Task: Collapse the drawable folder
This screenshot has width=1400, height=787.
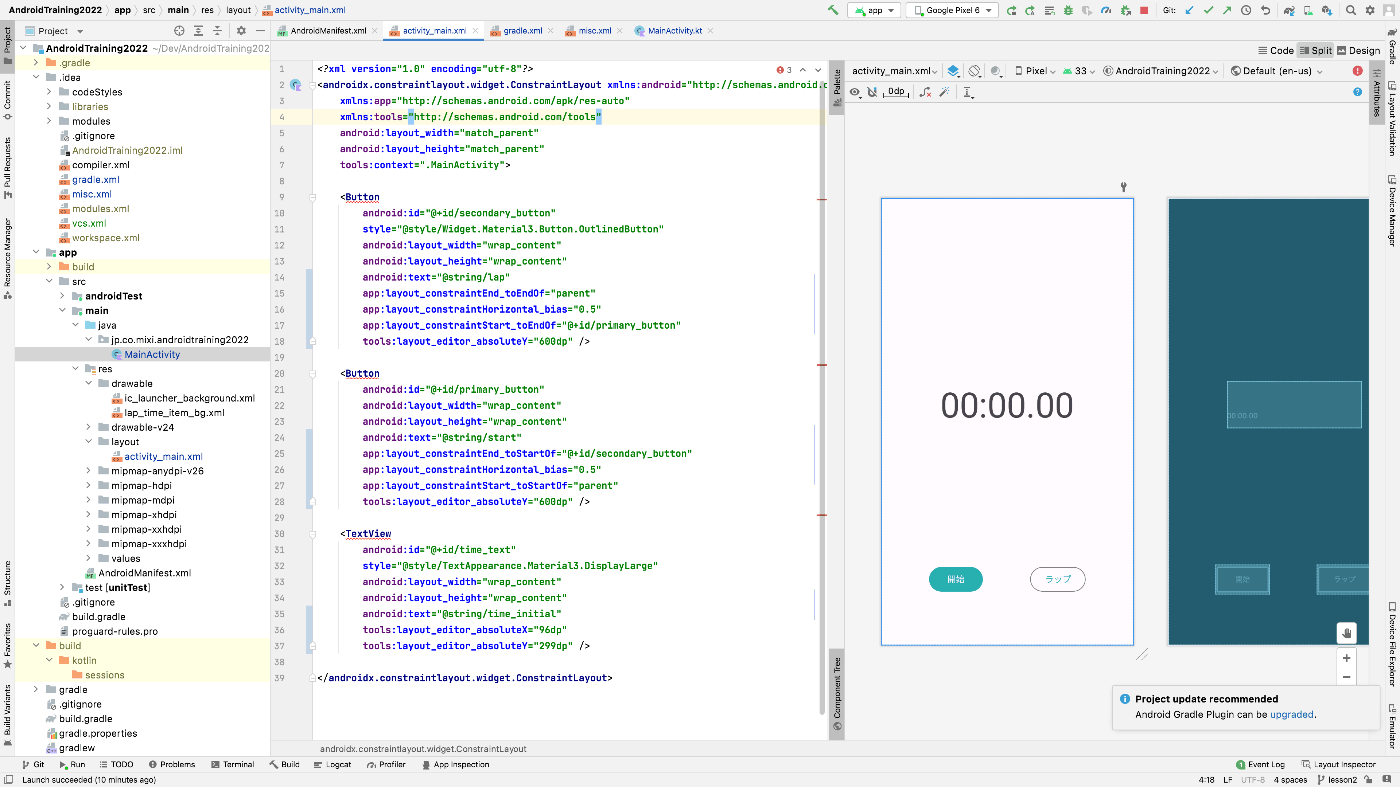Action: [89, 383]
